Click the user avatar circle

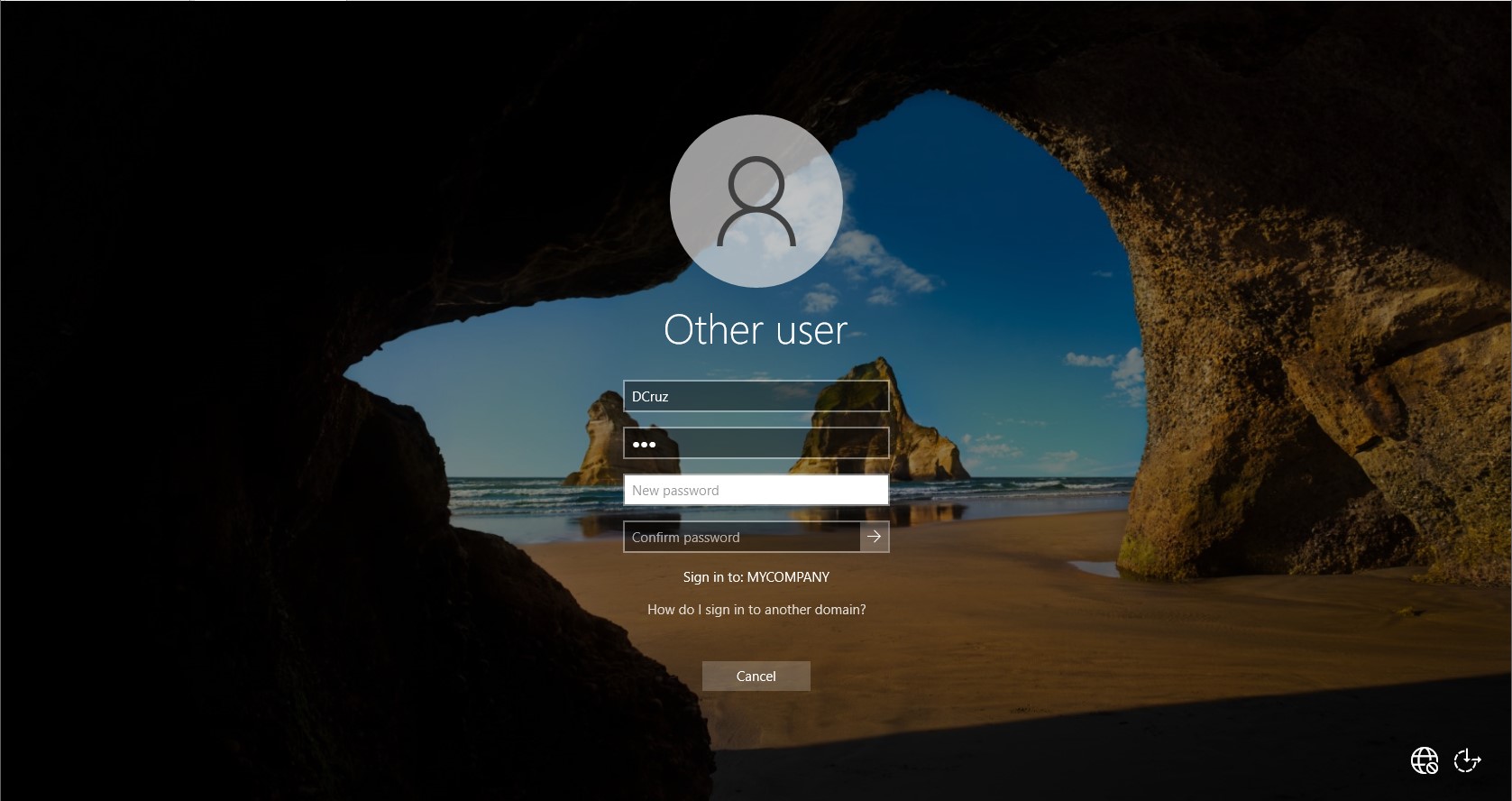pos(756,200)
